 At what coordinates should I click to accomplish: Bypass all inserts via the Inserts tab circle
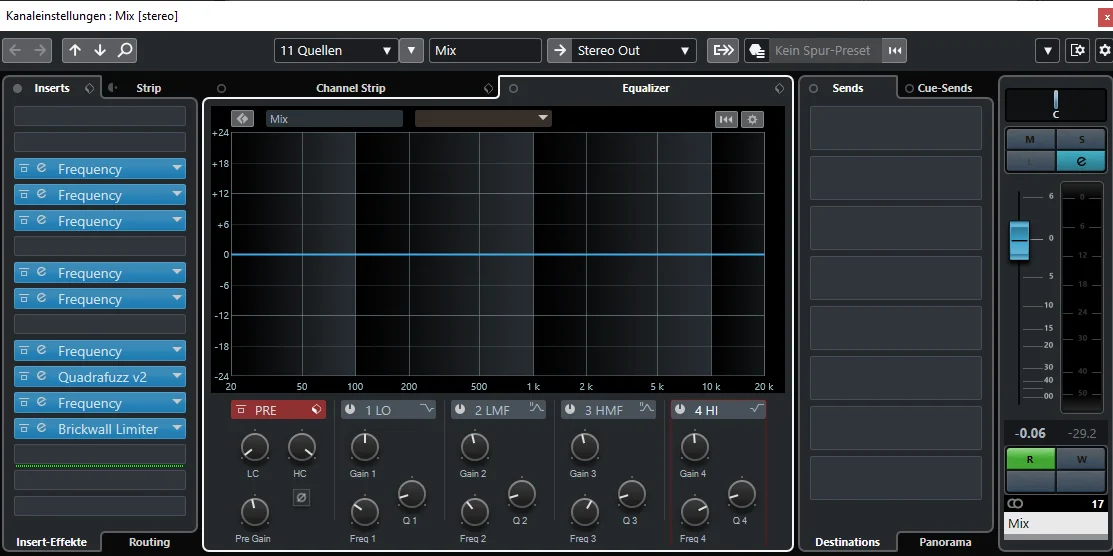[x=17, y=89]
